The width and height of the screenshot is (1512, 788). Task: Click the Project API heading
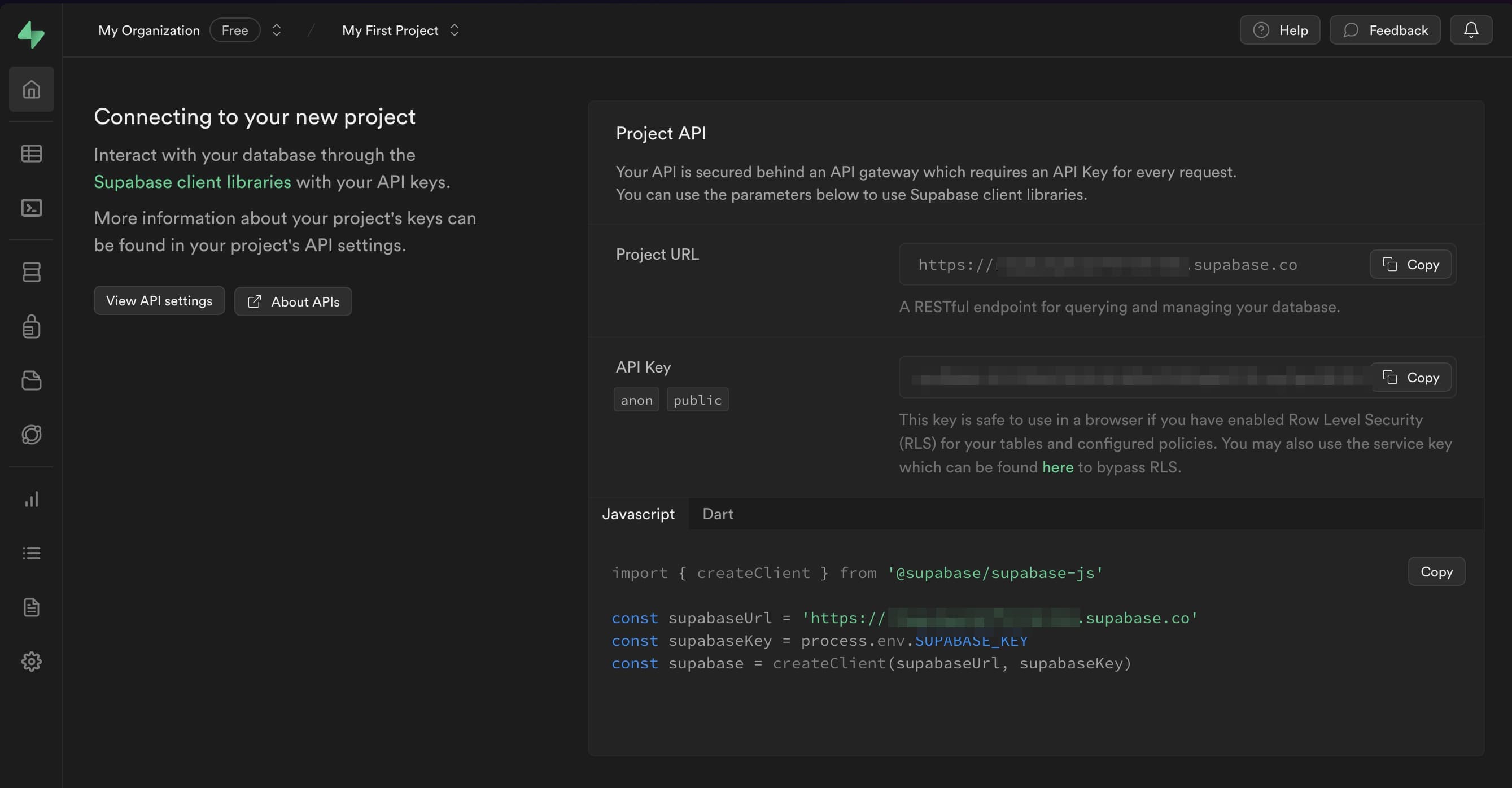[x=661, y=133]
